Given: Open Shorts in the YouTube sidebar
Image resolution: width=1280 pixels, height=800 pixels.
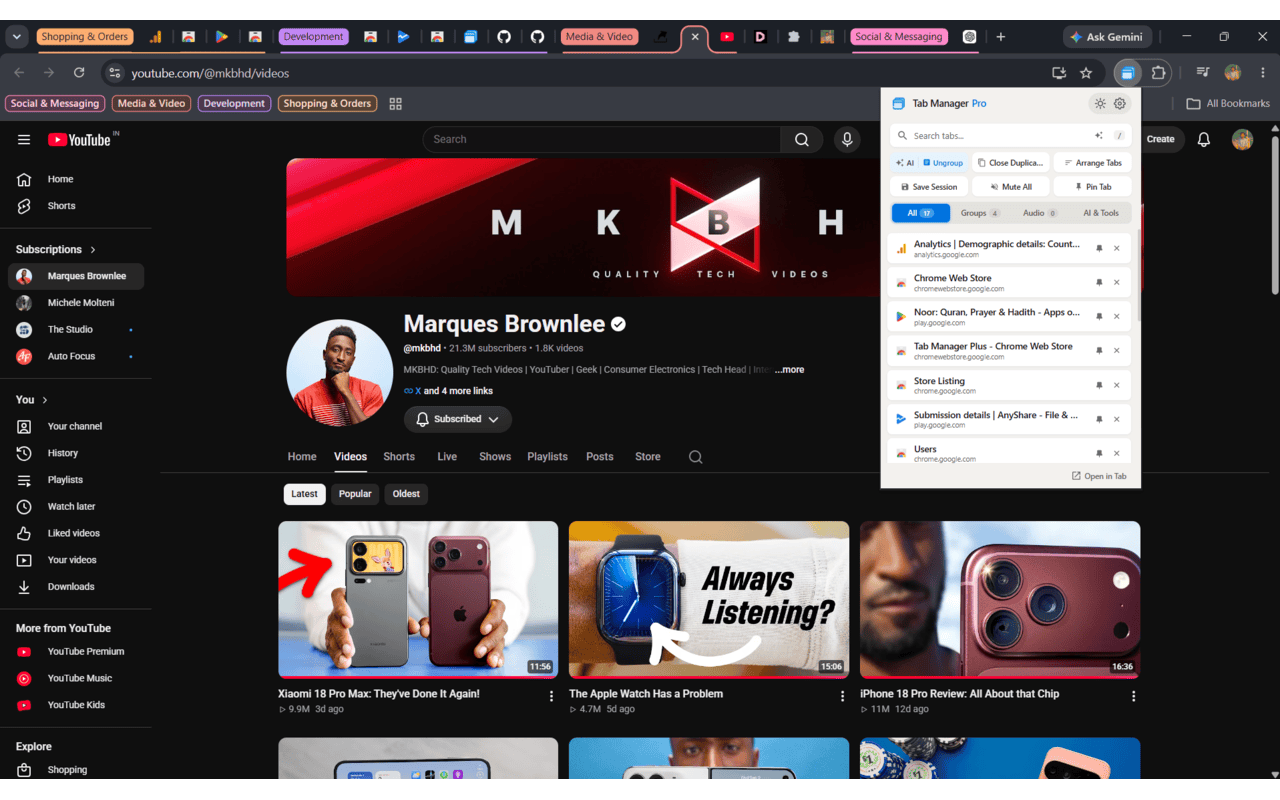Looking at the screenshot, I should (x=76, y=206).
